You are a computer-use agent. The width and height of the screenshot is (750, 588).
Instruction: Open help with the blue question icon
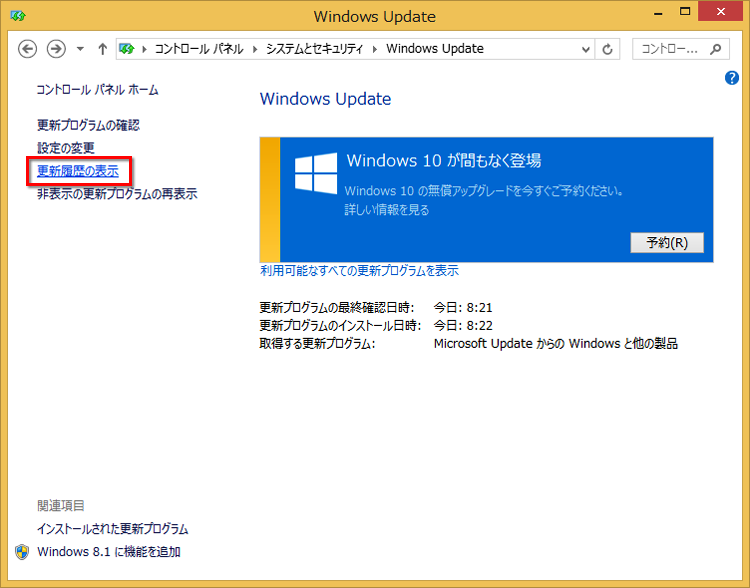coord(732,78)
